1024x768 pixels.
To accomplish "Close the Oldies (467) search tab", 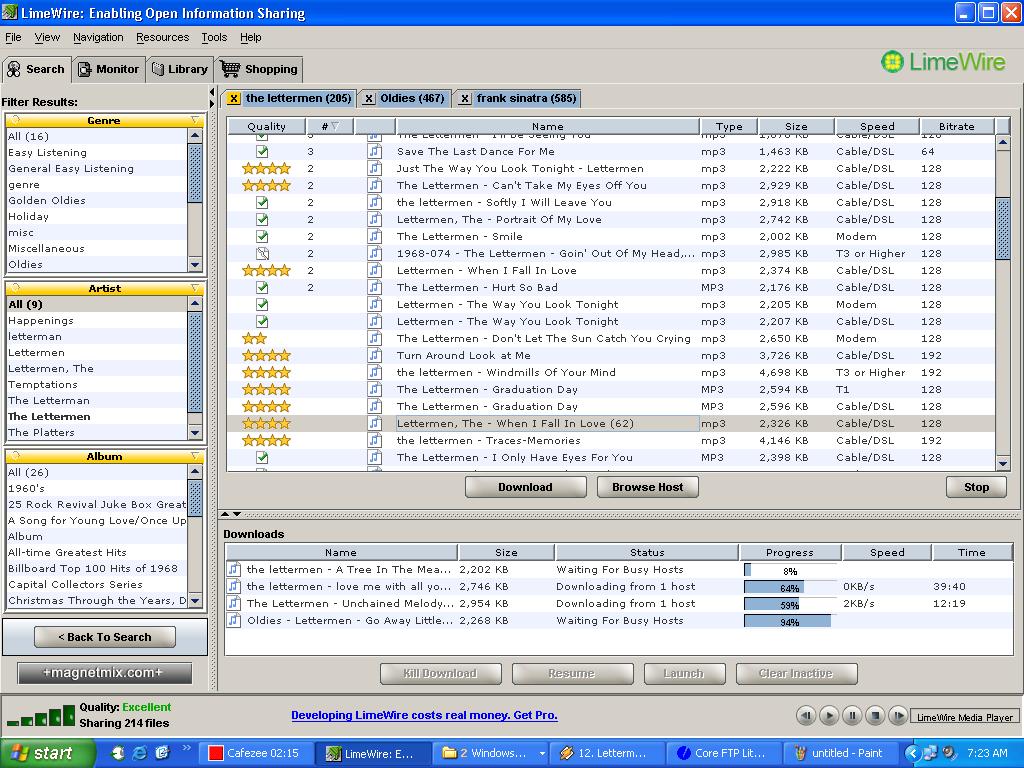I will (x=369, y=99).
